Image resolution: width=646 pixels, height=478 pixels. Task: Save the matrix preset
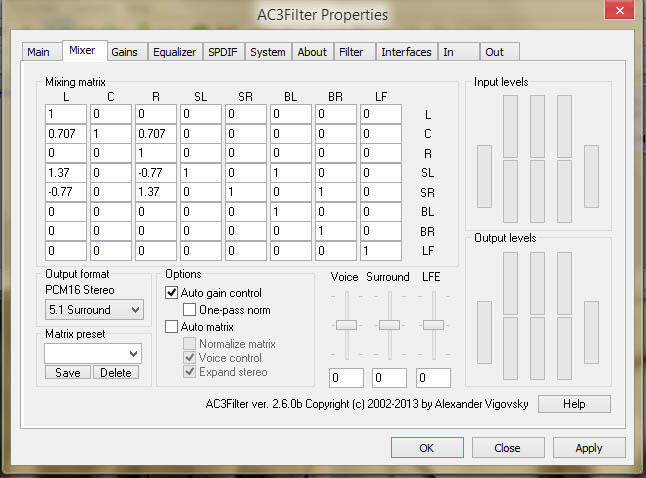68,373
